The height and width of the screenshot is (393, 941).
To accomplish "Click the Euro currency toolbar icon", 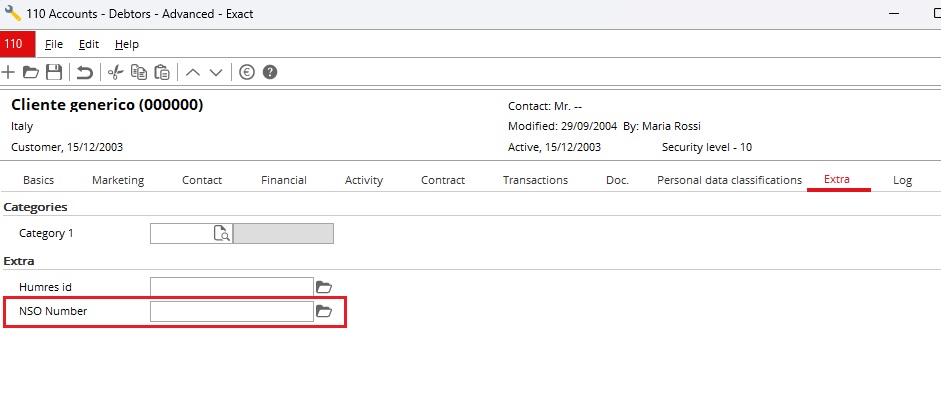I will click(x=247, y=73).
